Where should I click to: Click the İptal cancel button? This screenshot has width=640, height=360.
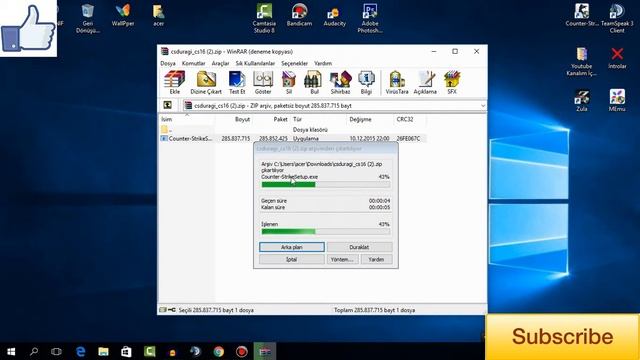click(x=292, y=259)
